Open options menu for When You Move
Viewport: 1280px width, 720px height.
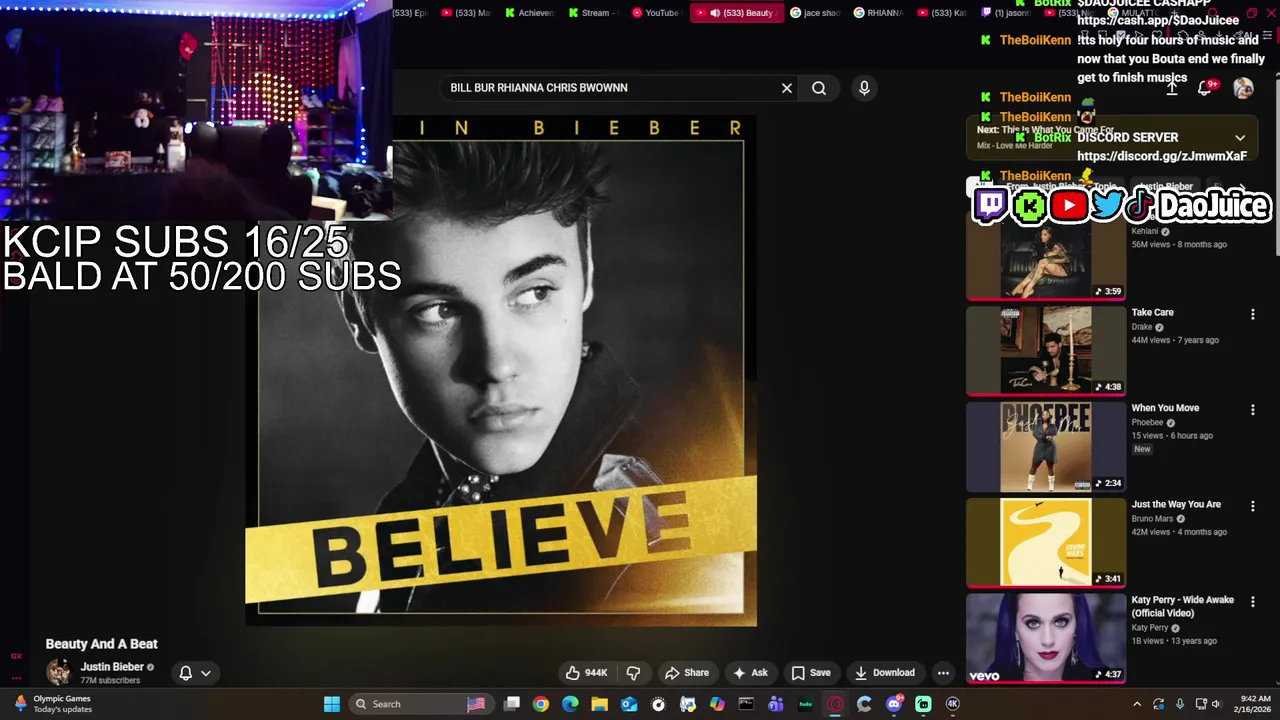[1252, 409]
